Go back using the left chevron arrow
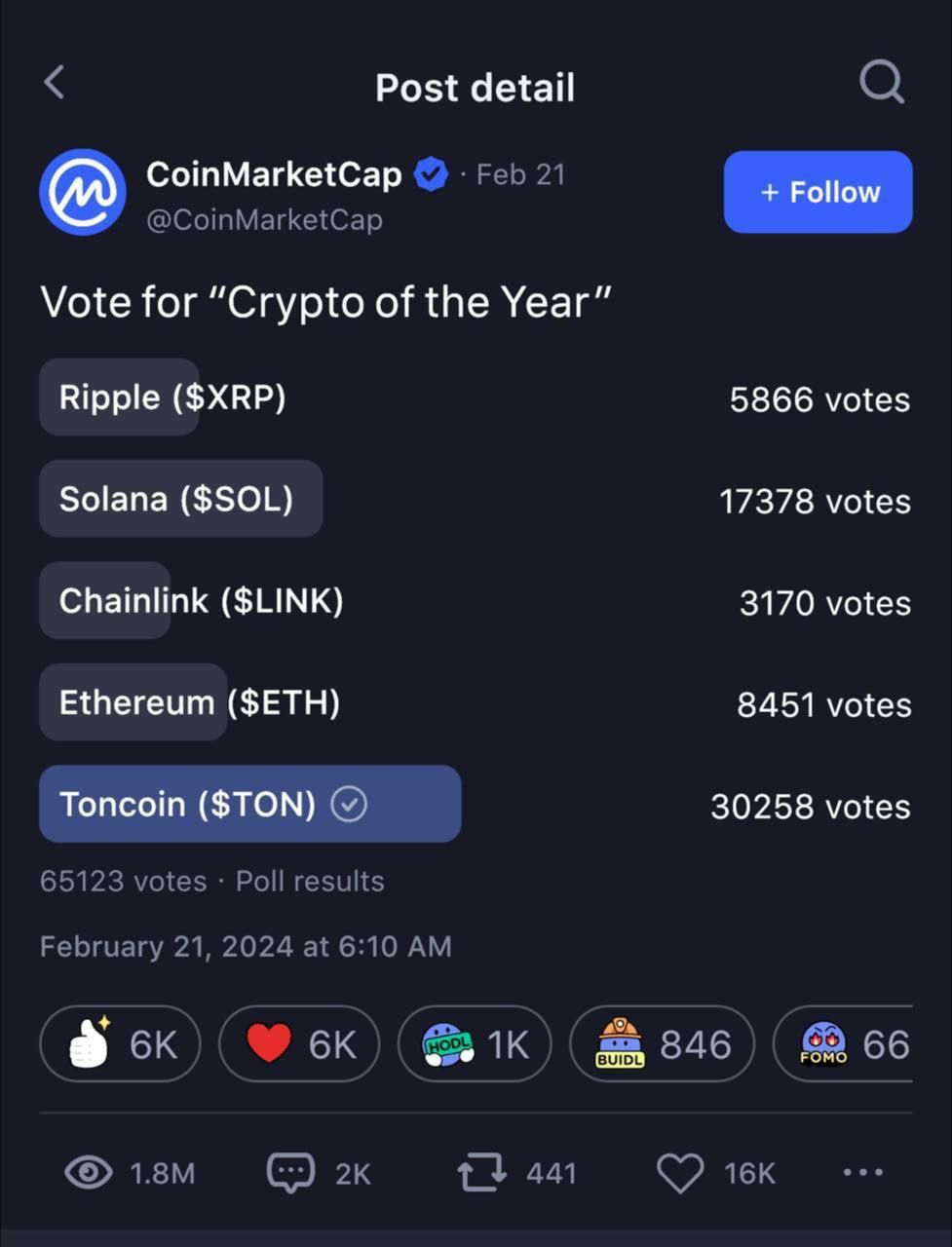 (x=55, y=83)
